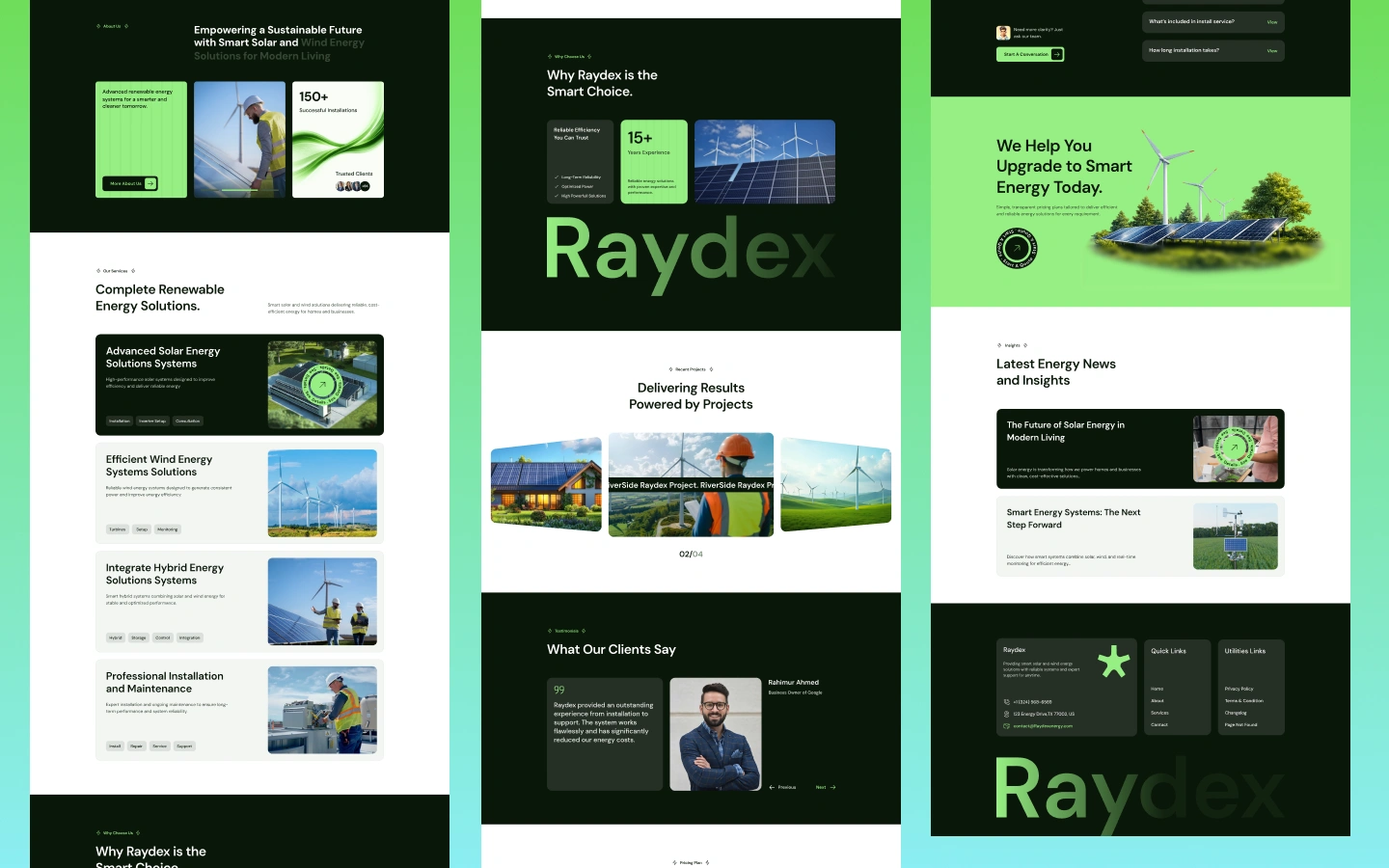Click the Start A Conversation button
This screenshot has height=868, width=1389.
point(1030,54)
